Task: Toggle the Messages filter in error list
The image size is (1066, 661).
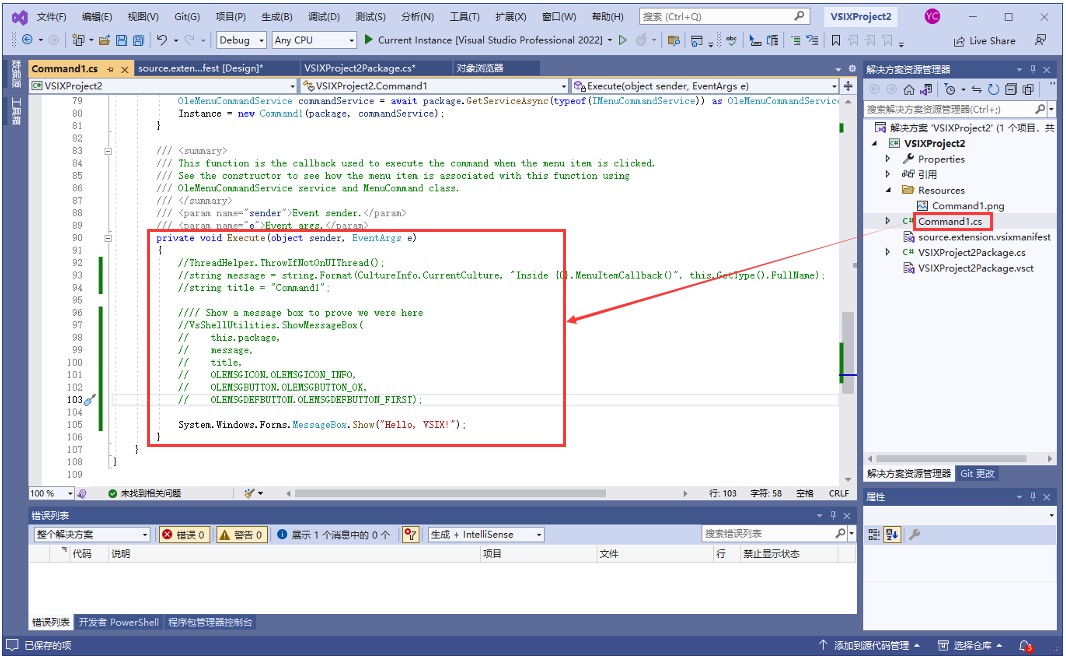Action: pyautogui.click(x=333, y=535)
